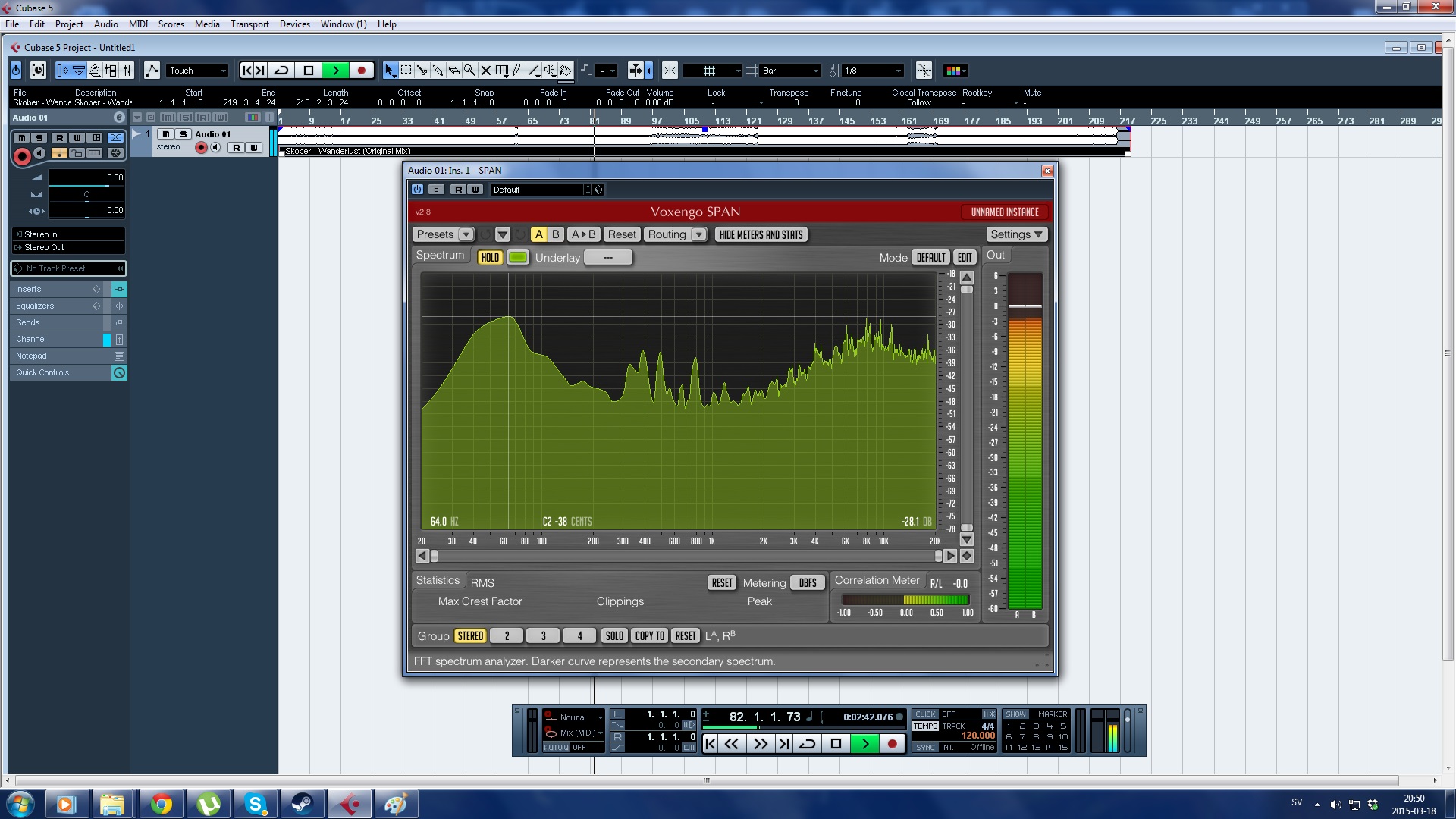Image resolution: width=1456 pixels, height=819 pixels.
Task: Click the Reset button beside Routing
Action: pyautogui.click(x=622, y=234)
